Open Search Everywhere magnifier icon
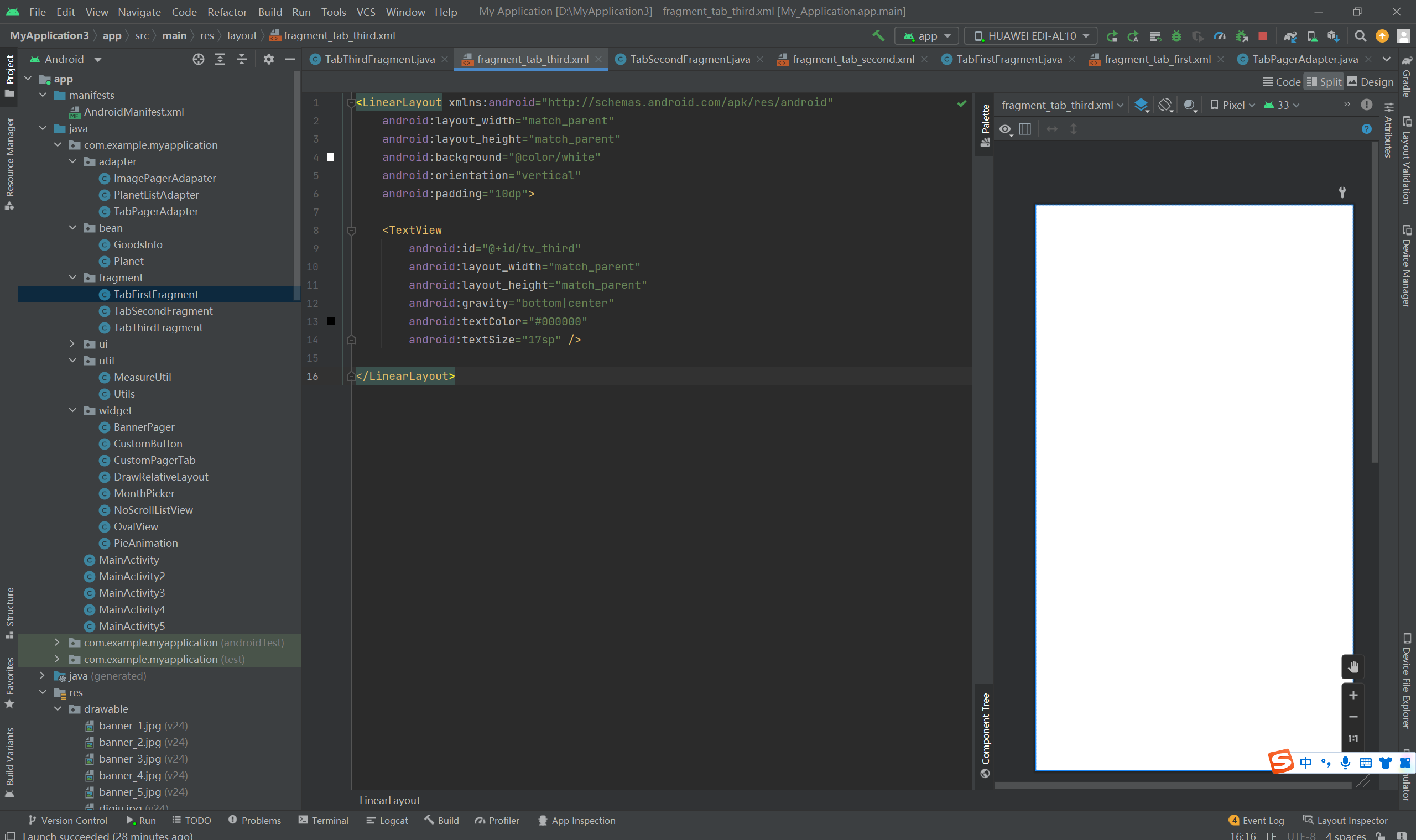Viewport: 1416px width, 840px height. pyautogui.click(x=1360, y=36)
